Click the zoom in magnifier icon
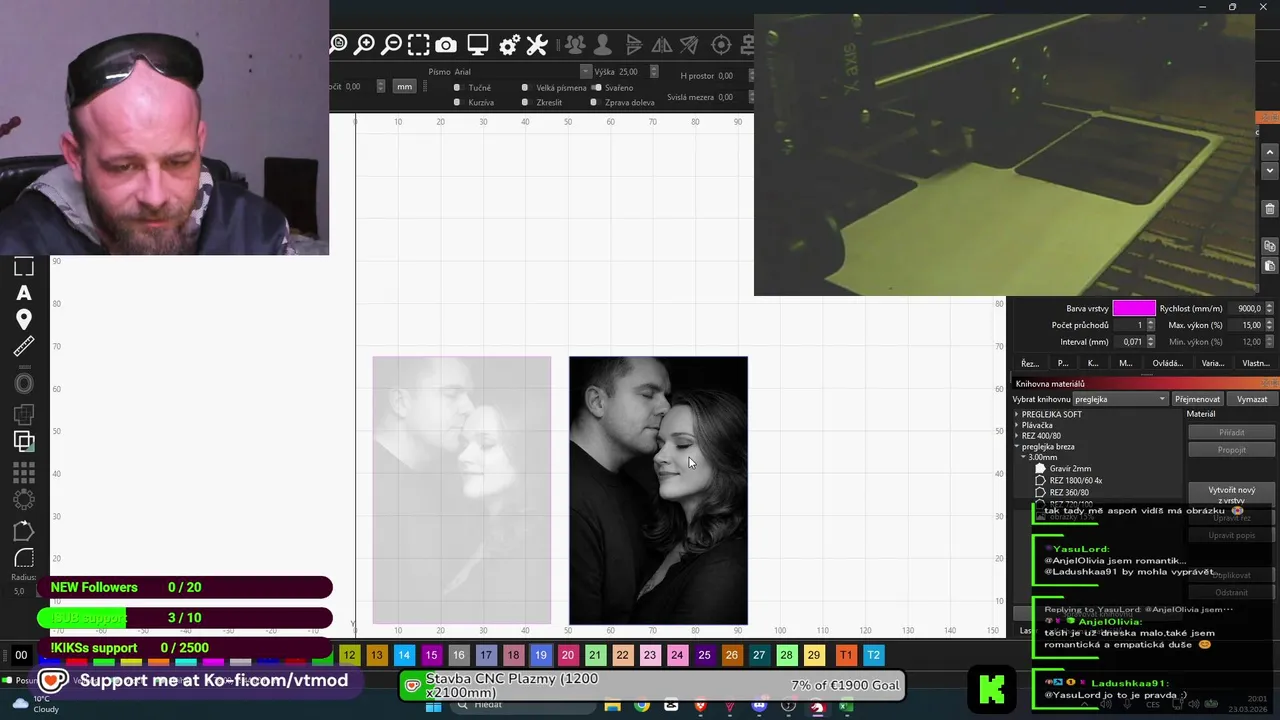This screenshot has height=720, width=1280. (365, 44)
